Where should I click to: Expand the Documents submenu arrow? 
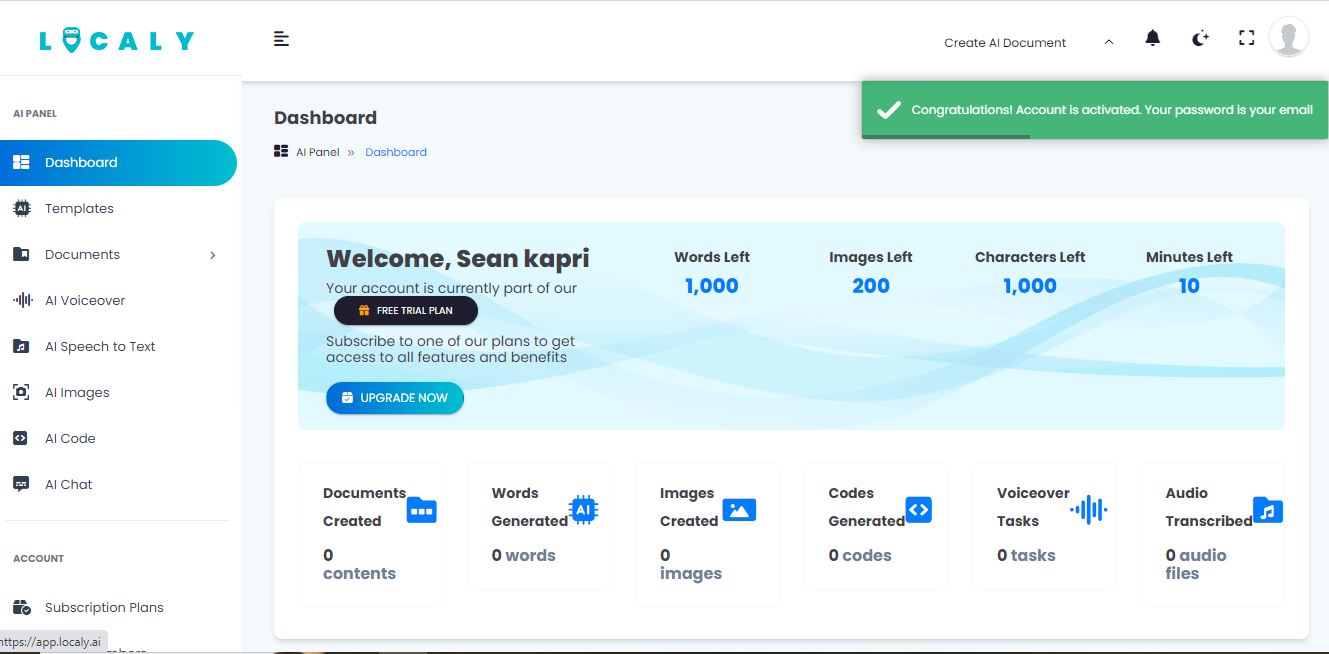pyautogui.click(x=212, y=256)
